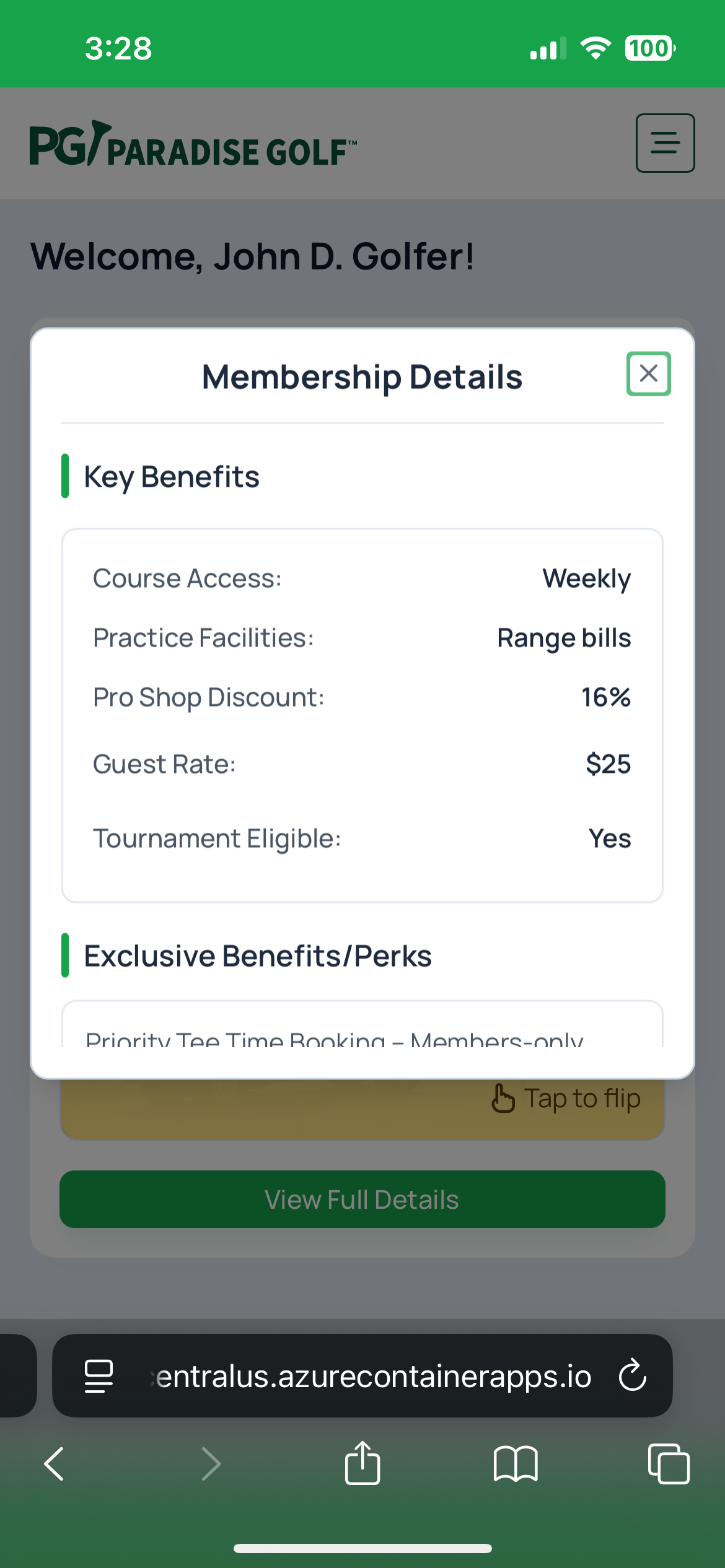The width and height of the screenshot is (725, 1568).
Task: Go back to previous page
Action: point(55,1464)
